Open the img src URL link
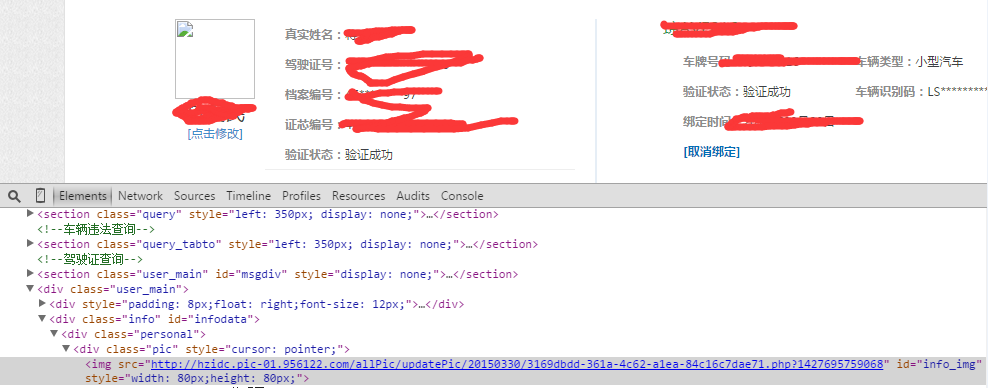This screenshot has height=388, width=988. click(x=517, y=364)
